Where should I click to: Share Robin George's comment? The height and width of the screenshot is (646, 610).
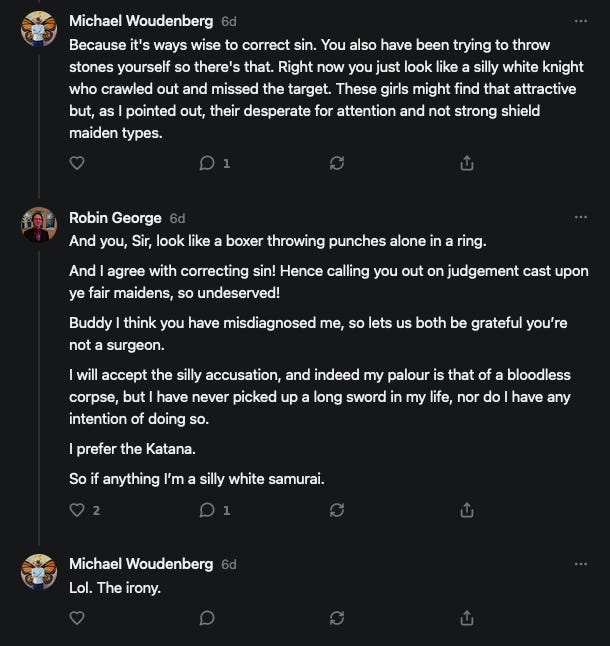[x=467, y=510]
